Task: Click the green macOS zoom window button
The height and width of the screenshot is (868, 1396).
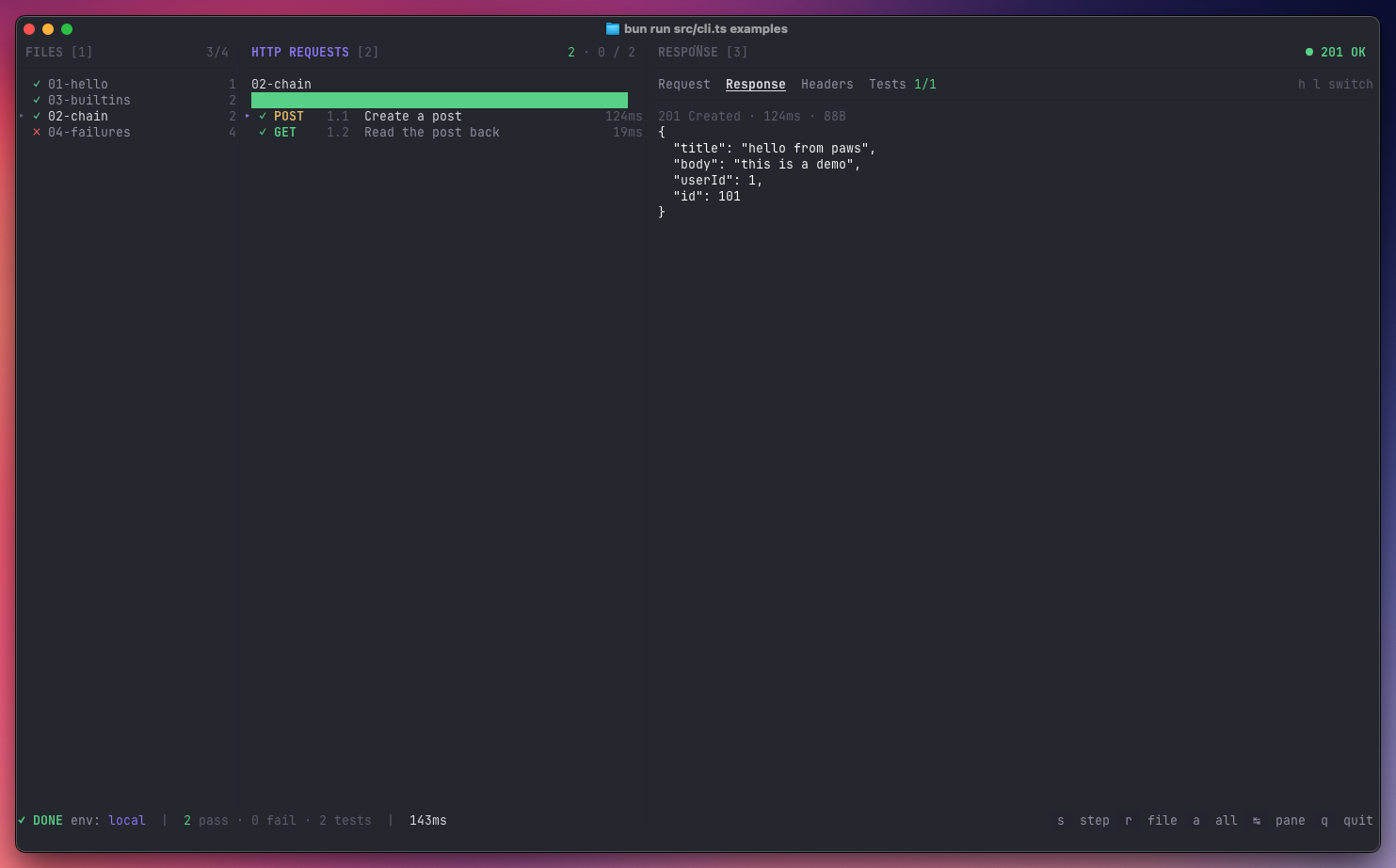Action: tap(67, 29)
